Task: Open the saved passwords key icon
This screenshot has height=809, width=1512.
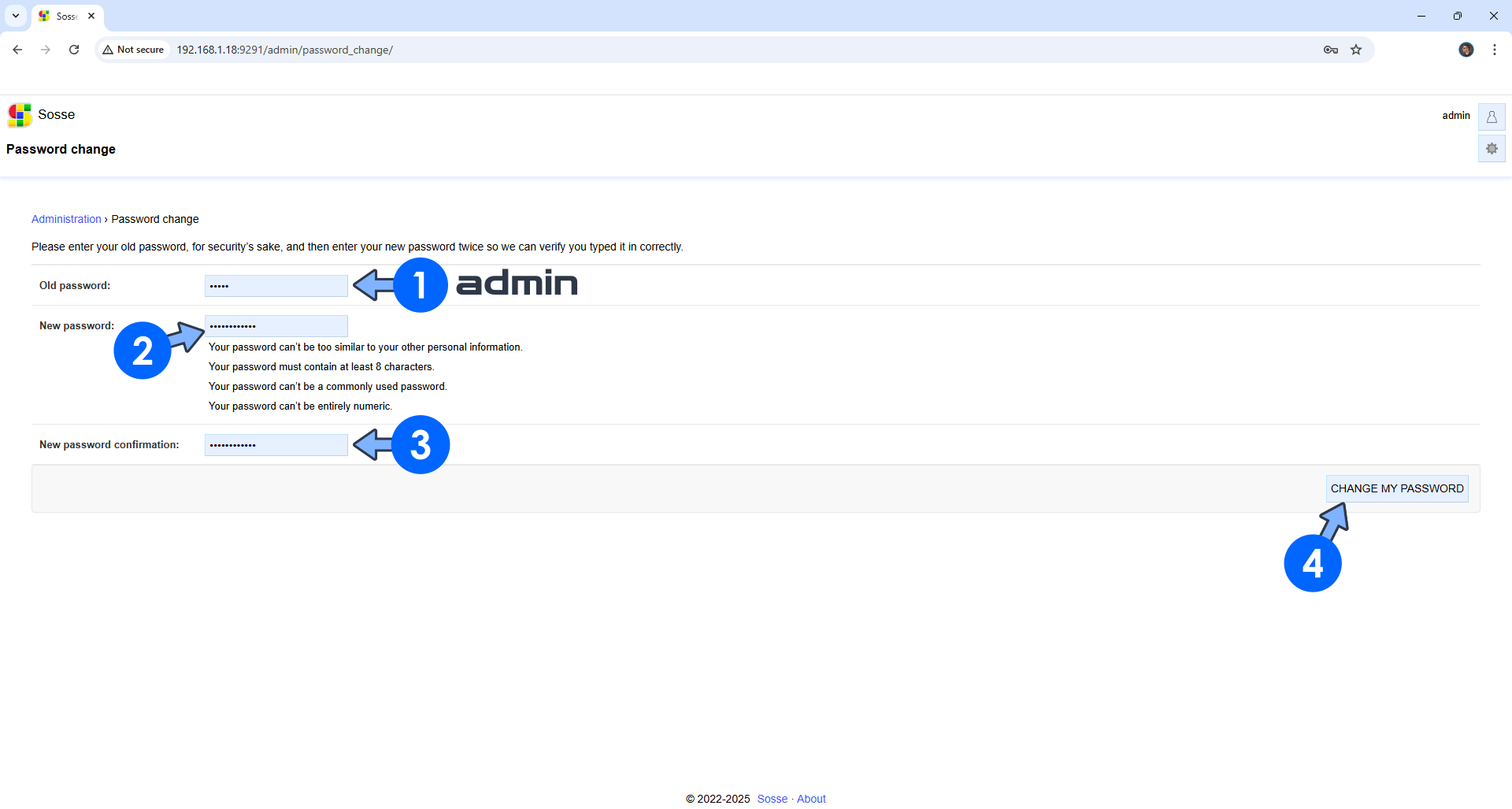Action: pyautogui.click(x=1330, y=50)
